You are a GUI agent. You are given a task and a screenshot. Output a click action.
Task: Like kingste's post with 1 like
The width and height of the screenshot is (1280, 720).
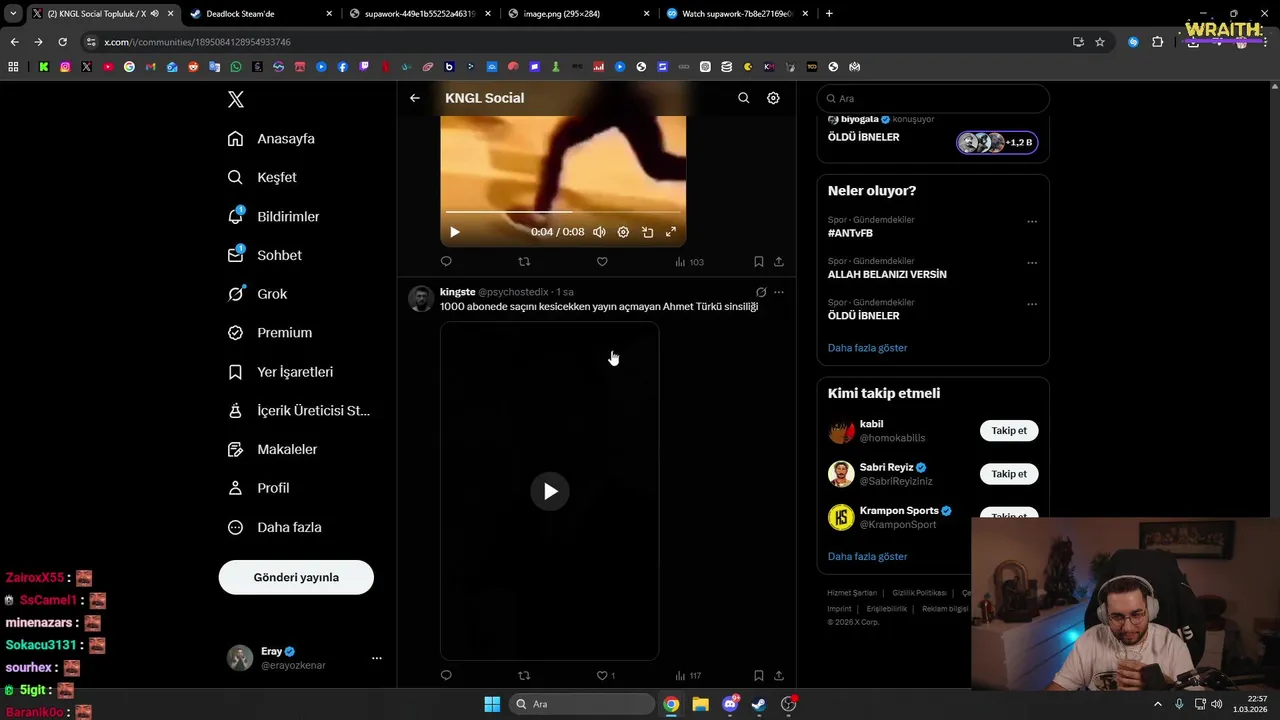tap(606, 676)
